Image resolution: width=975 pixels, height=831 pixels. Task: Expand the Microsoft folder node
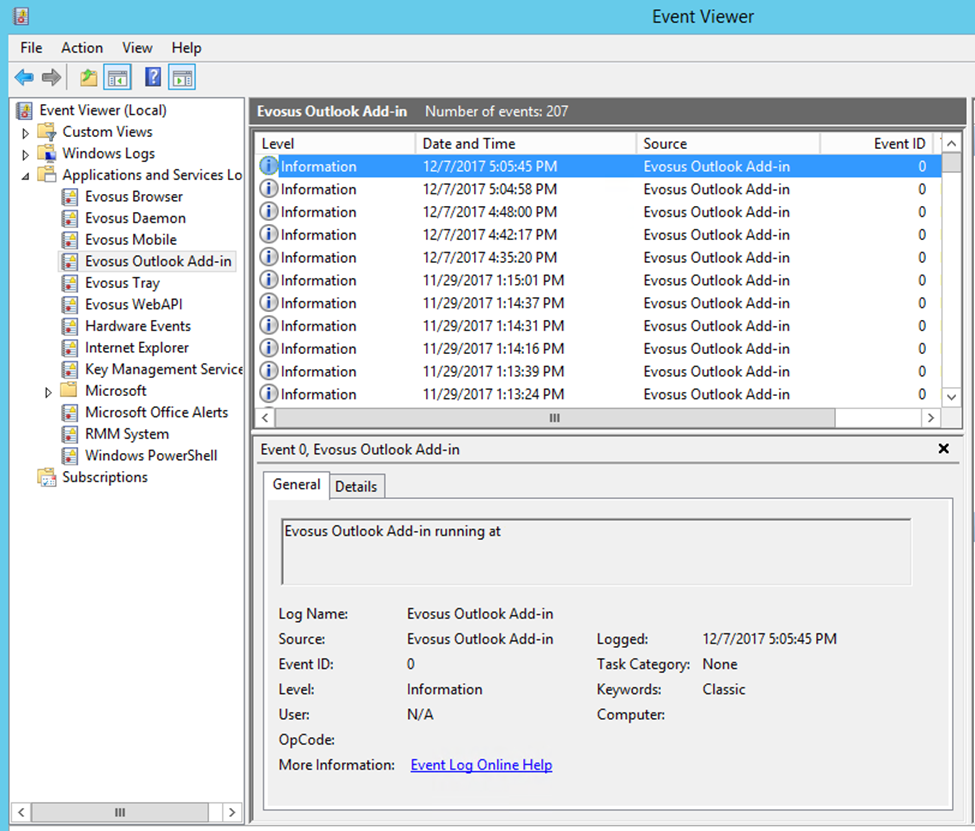(x=48, y=392)
